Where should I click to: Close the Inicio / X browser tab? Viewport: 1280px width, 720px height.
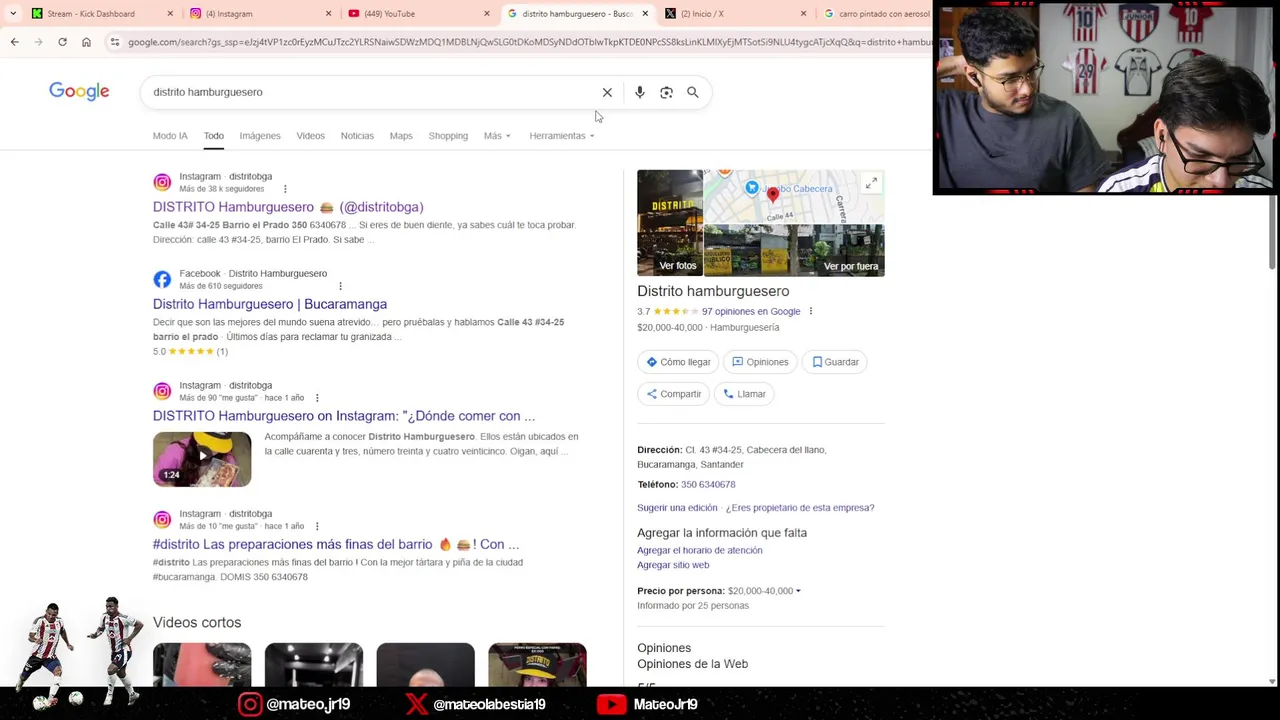coord(803,14)
